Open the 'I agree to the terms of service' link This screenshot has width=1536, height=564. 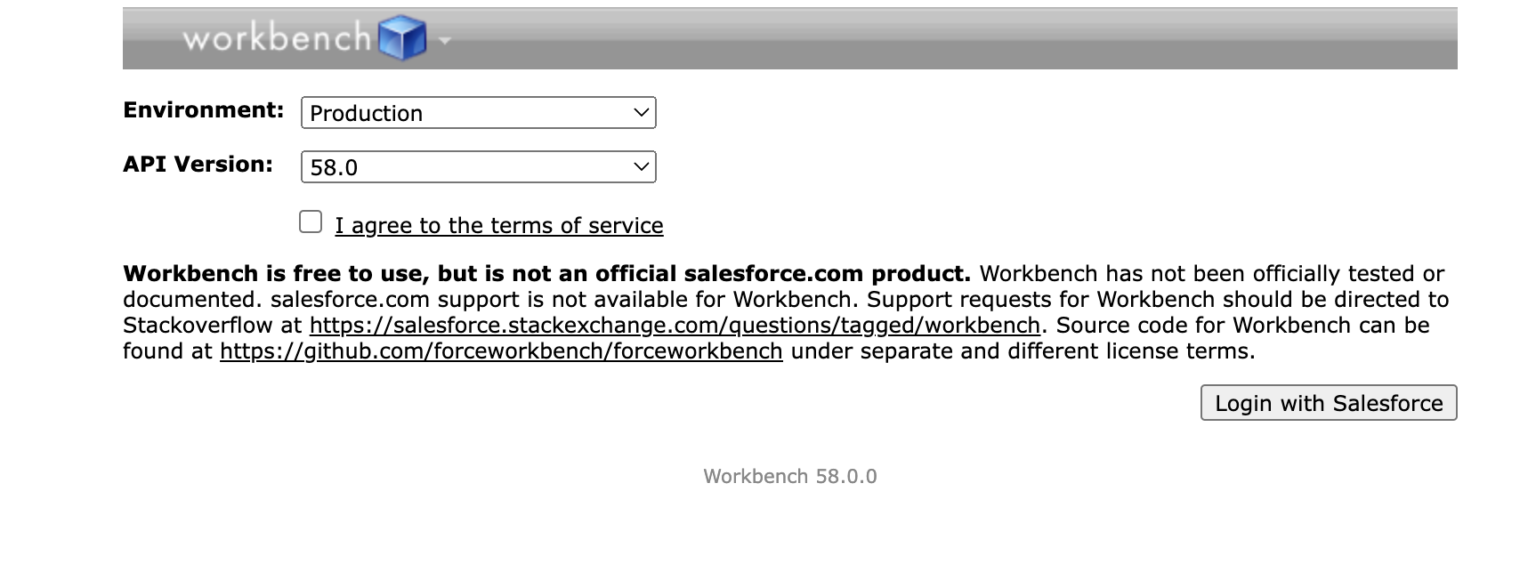click(499, 226)
